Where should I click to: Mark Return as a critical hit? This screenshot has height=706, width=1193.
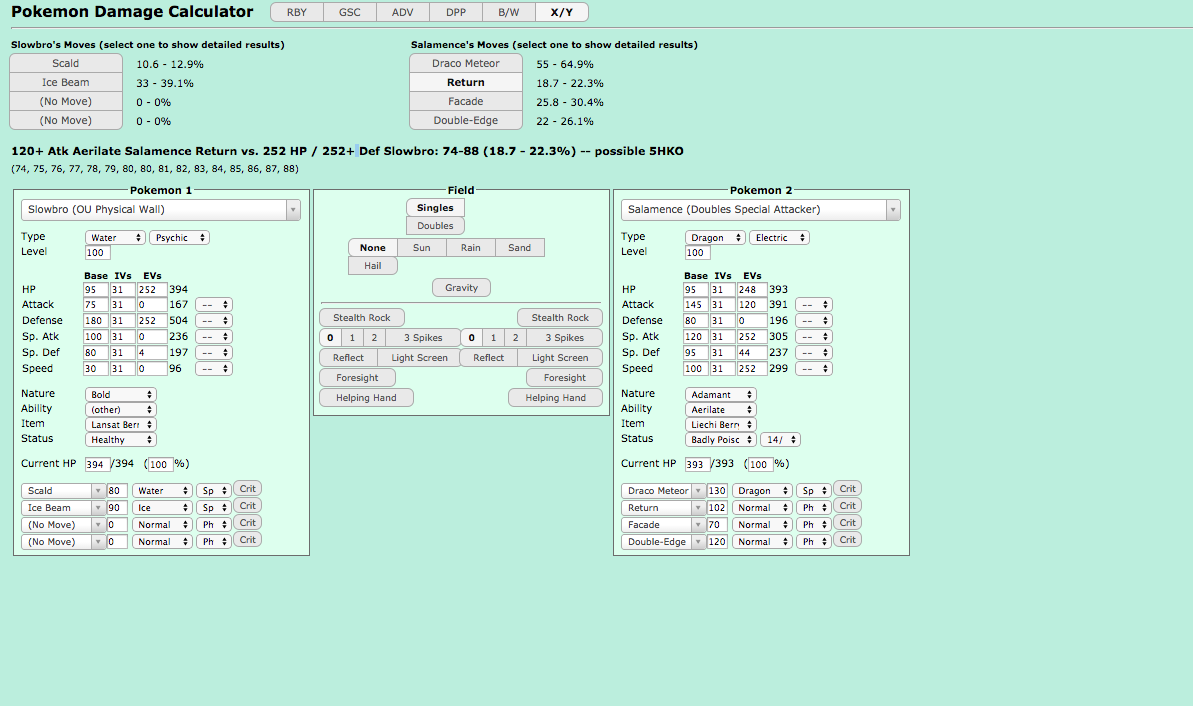click(x=848, y=506)
